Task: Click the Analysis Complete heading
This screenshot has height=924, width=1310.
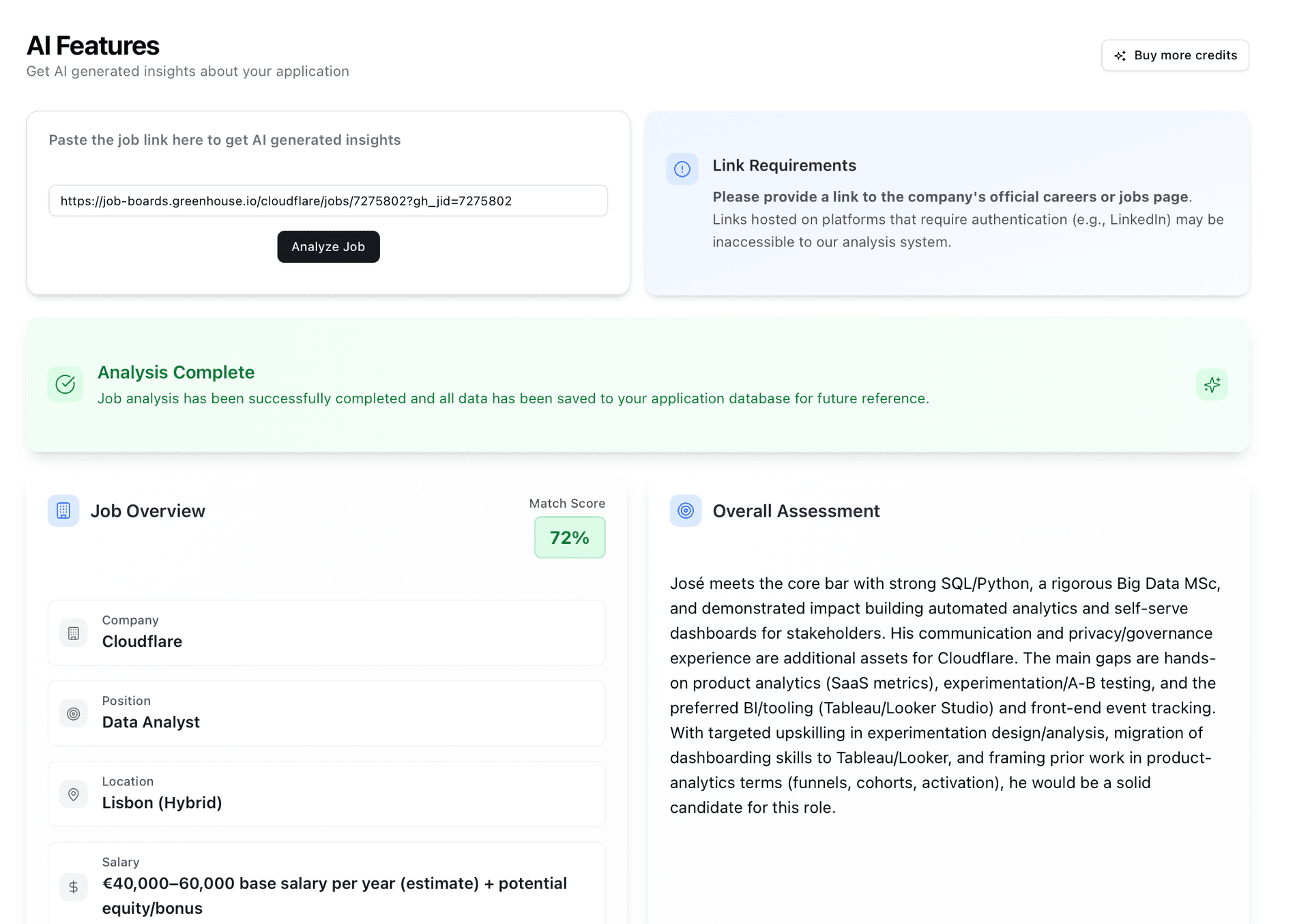Action: tap(176, 372)
